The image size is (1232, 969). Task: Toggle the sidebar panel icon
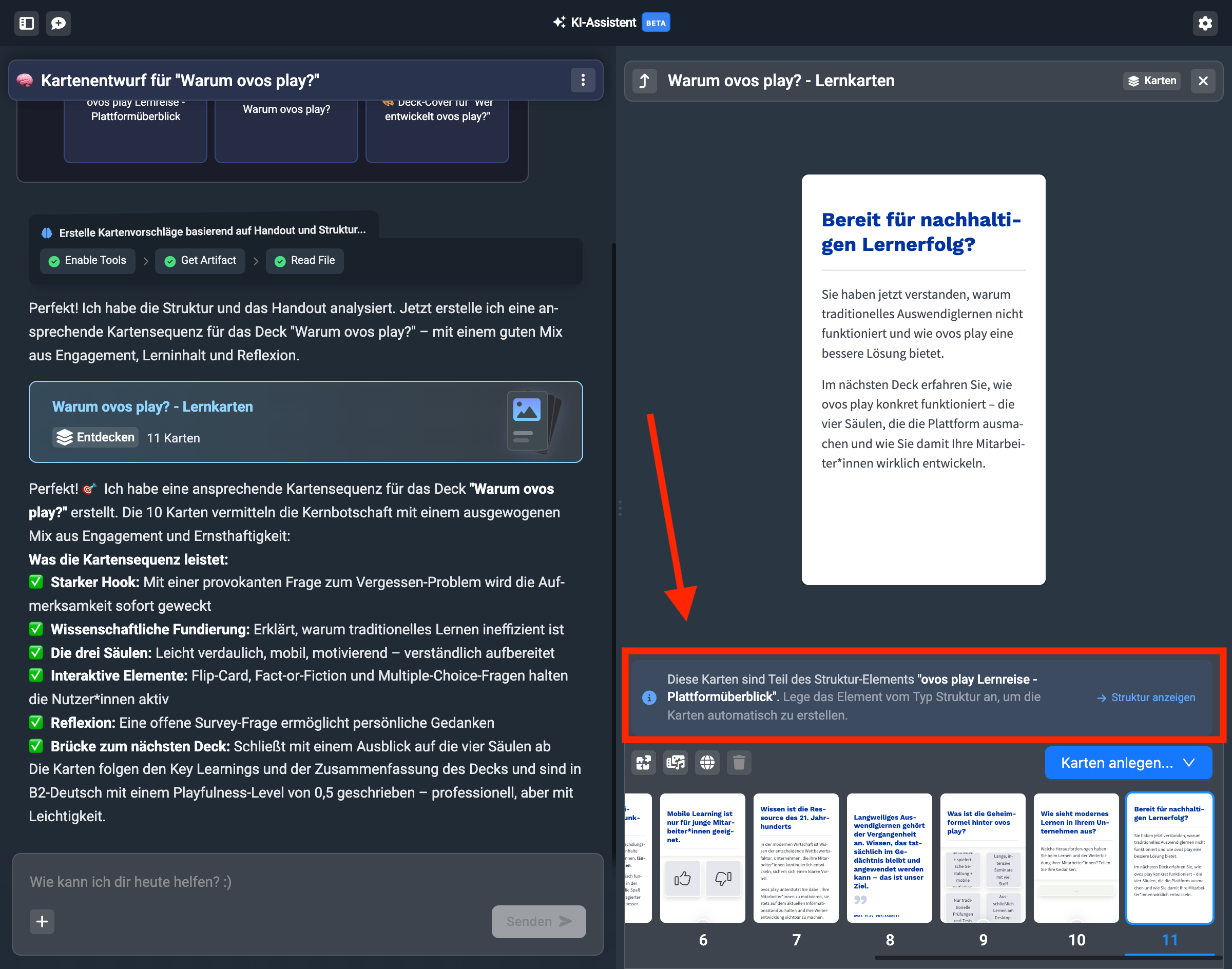tap(26, 23)
